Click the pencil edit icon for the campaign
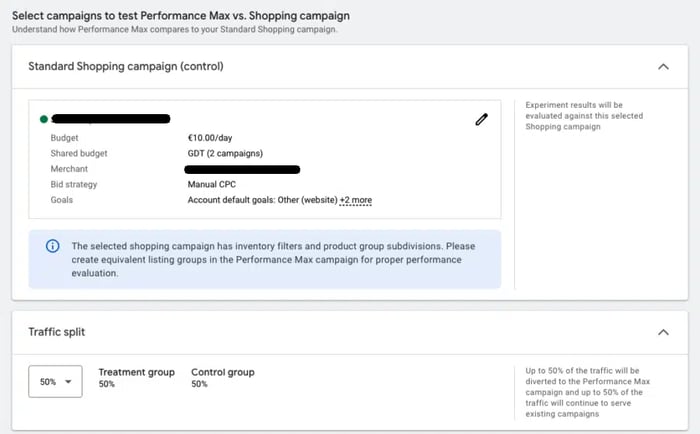 coord(481,120)
